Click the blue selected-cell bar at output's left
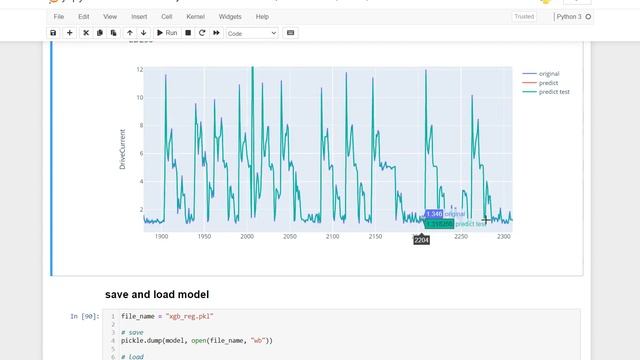 (51, 158)
